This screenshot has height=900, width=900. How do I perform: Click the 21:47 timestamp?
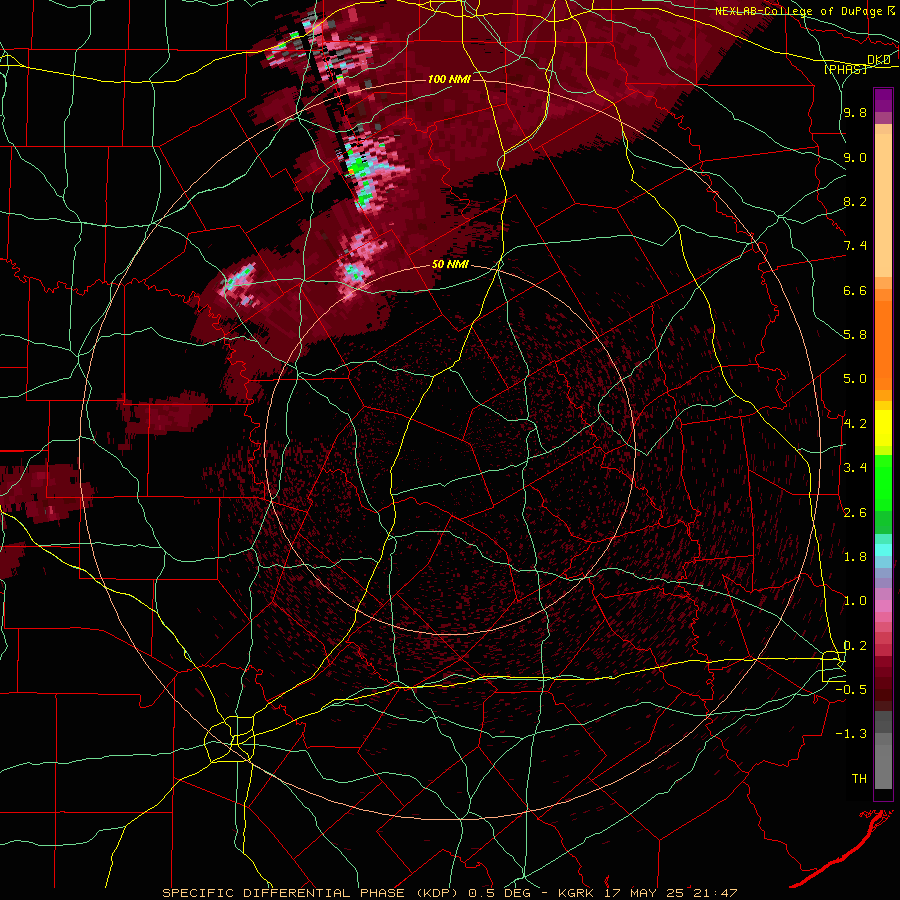tap(715, 893)
